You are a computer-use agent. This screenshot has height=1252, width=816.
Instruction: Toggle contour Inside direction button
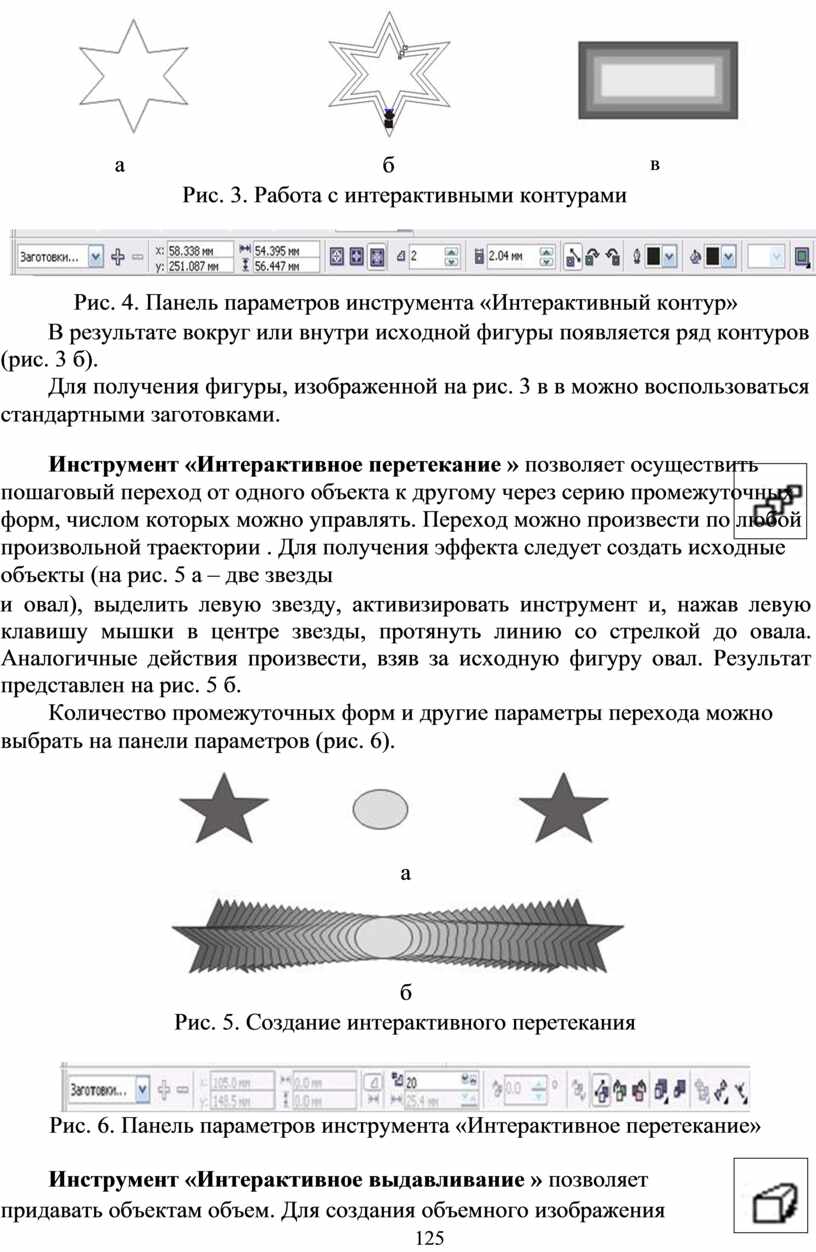pos(357,257)
